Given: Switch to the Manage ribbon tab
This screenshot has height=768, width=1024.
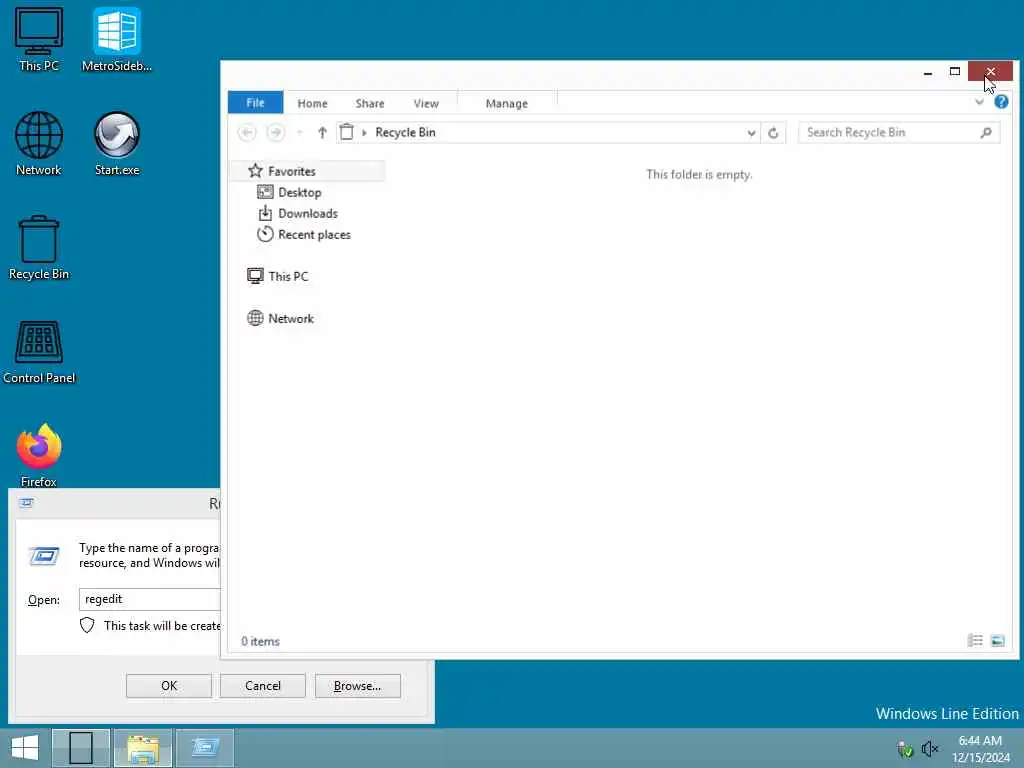Looking at the screenshot, I should [507, 103].
